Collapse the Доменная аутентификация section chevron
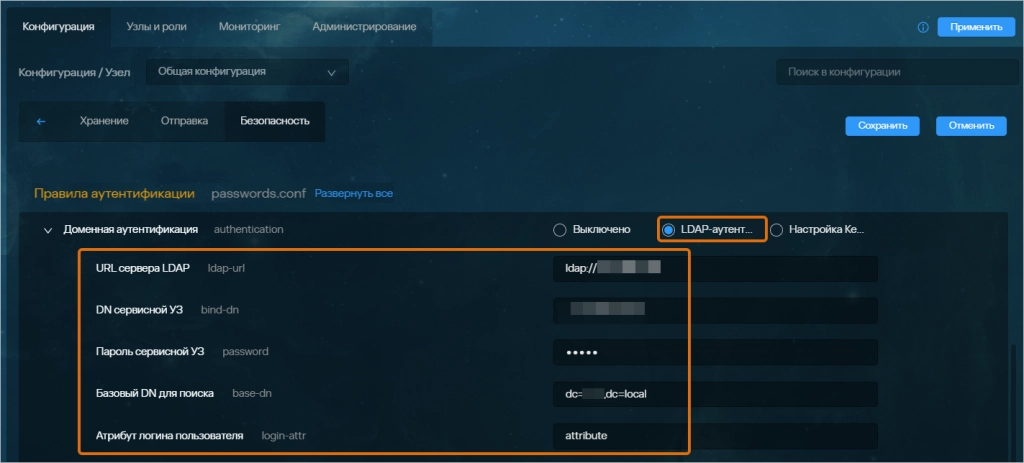 click(x=47, y=230)
